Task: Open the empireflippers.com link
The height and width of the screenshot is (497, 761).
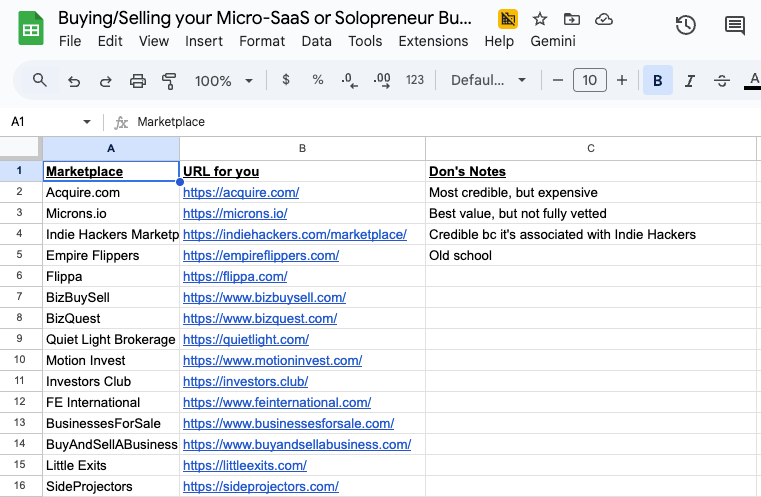Action: point(261,255)
